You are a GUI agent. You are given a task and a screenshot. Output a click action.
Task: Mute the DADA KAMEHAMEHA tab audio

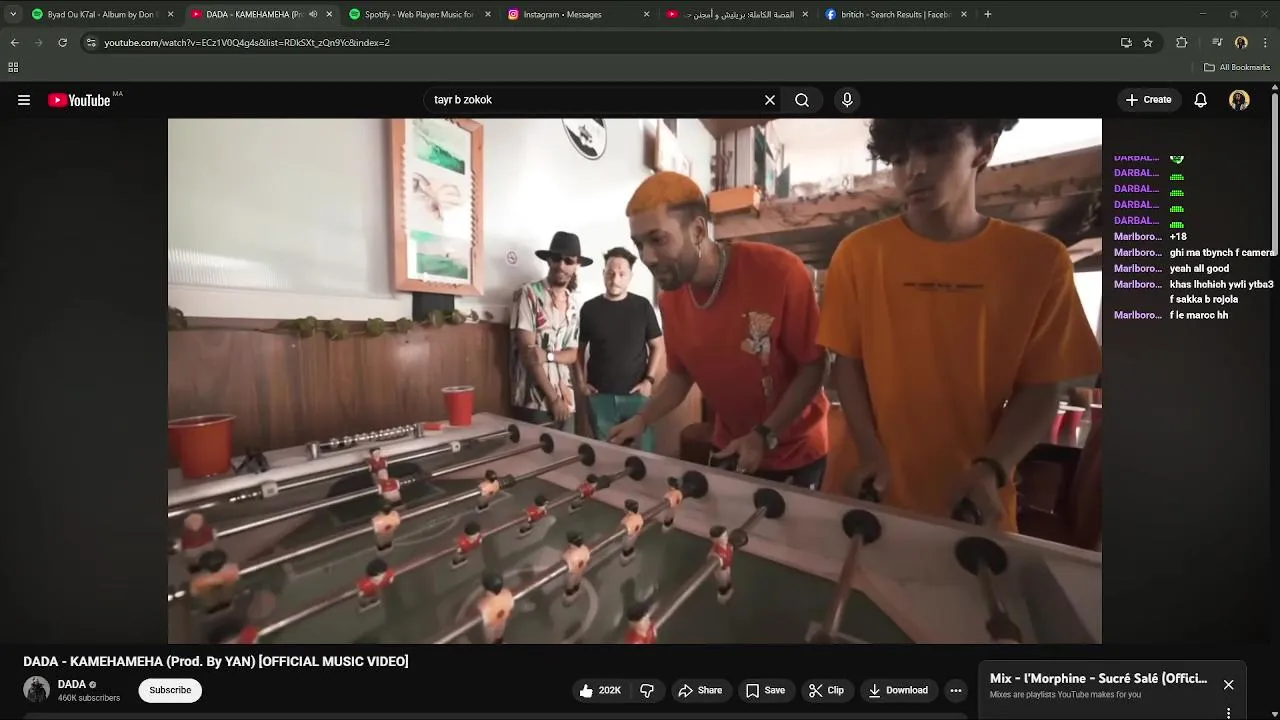point(313,14)
